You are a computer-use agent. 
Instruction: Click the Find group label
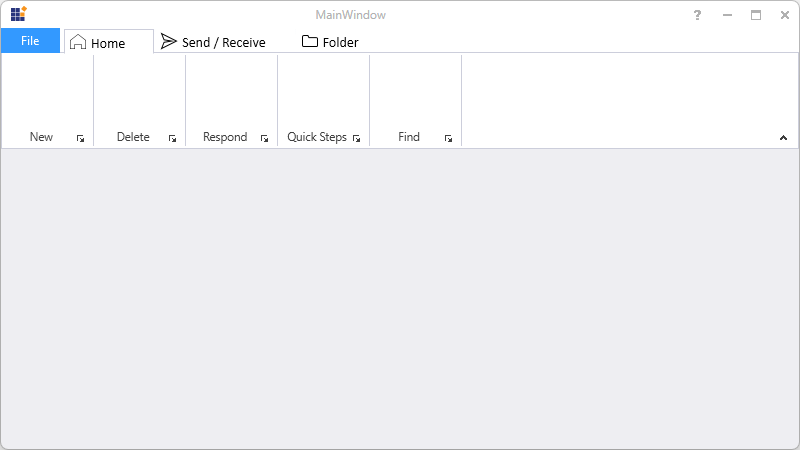(x=409, y=137)
